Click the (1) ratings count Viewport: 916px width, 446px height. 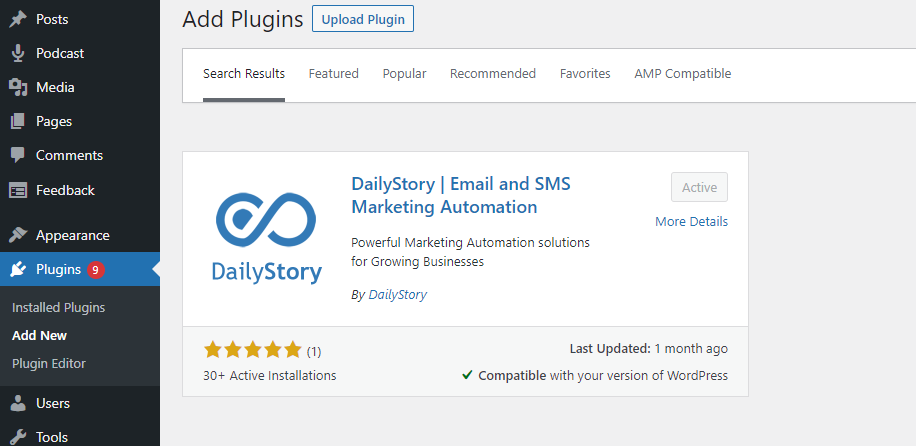314,351
